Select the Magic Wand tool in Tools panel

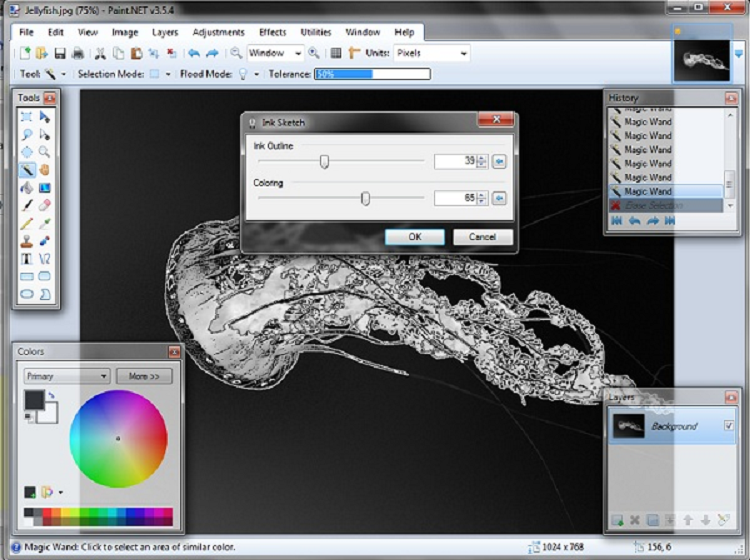(27, 169)
